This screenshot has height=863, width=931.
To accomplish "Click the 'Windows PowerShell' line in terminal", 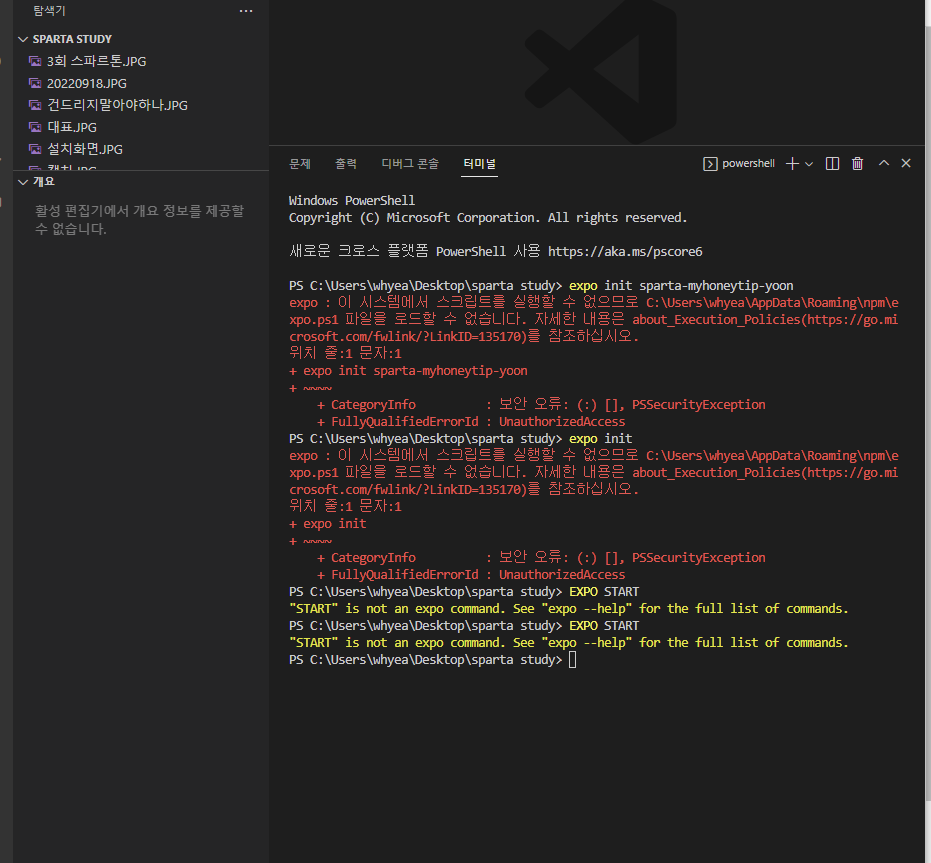I will (352, 201).
